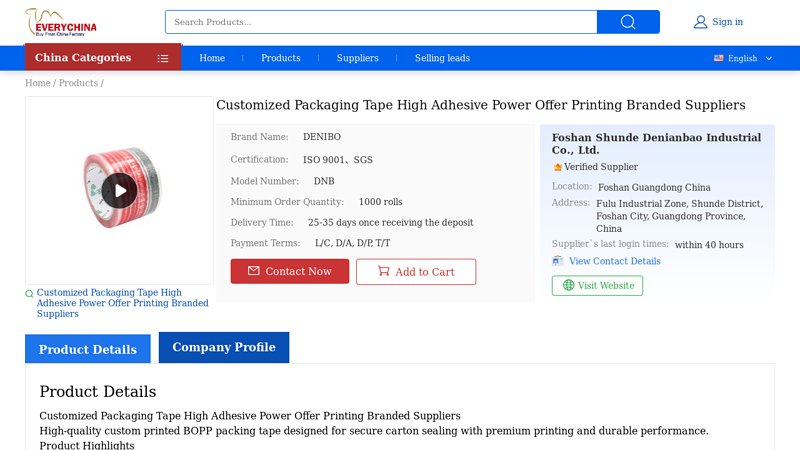The width and height of the screenshot is (800, 450).
Task: Click the Add to Cart button
Action: 416,272
